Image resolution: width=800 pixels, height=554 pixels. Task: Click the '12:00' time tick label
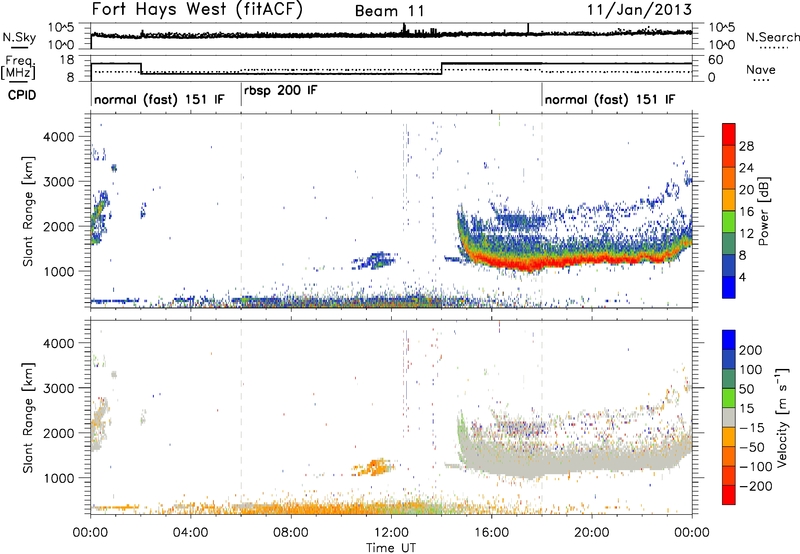tap(391, 533)
